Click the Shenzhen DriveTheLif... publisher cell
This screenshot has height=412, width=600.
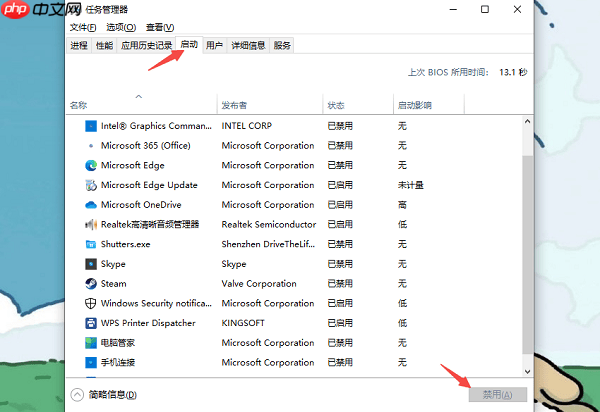(268, 244)
